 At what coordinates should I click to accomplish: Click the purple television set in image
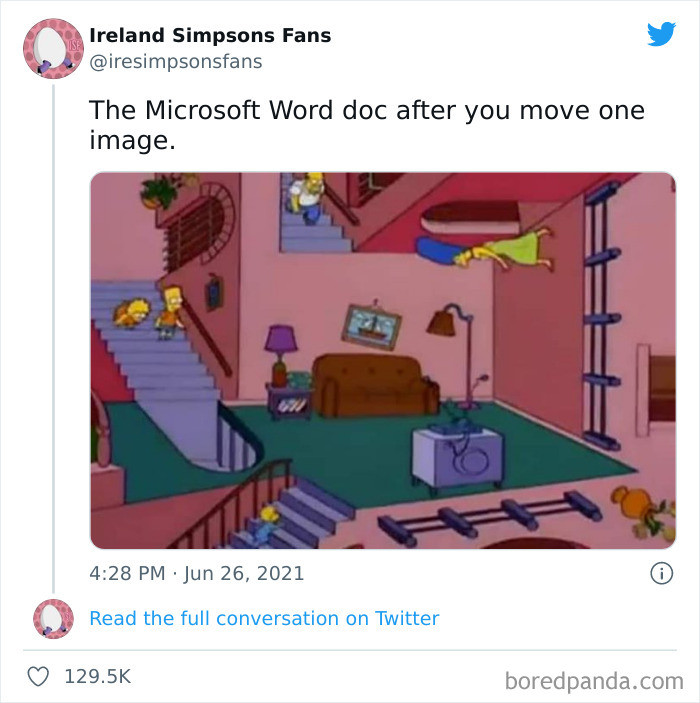pyautogui.click(x=458, y=457)
